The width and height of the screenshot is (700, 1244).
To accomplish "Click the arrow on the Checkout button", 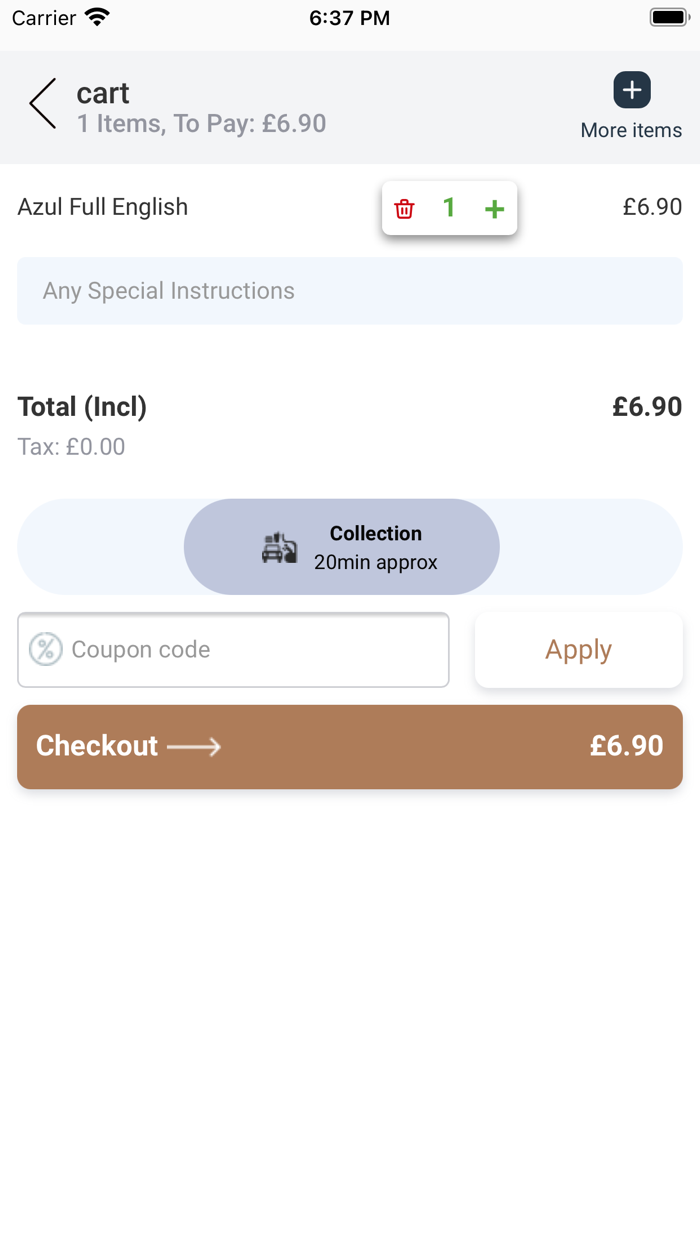I will click(x=194, y=746).
